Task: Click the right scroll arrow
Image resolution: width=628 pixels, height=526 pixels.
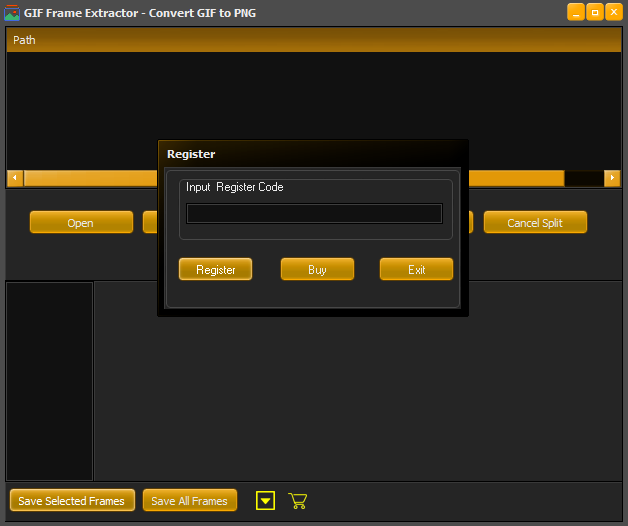Action: pyautogui.click(x=612, y=177)
